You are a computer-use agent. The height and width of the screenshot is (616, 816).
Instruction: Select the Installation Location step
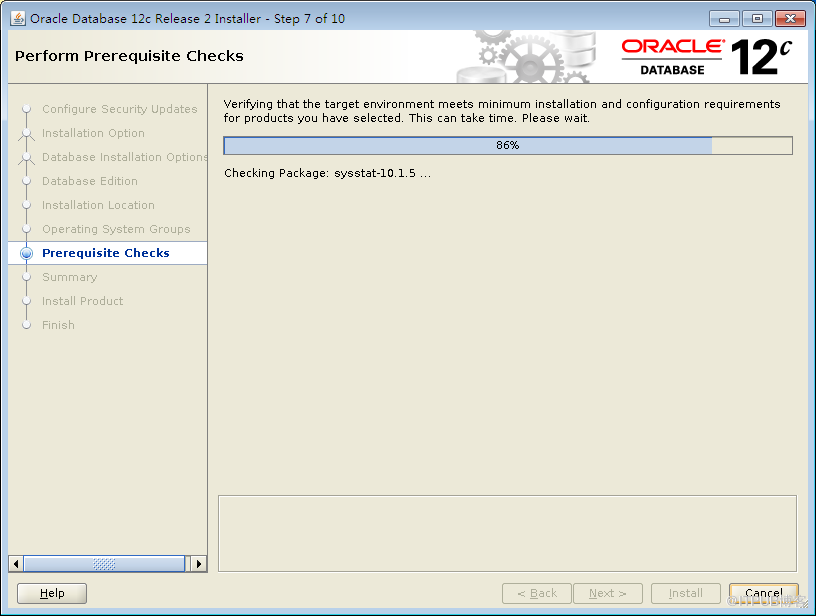98,205
